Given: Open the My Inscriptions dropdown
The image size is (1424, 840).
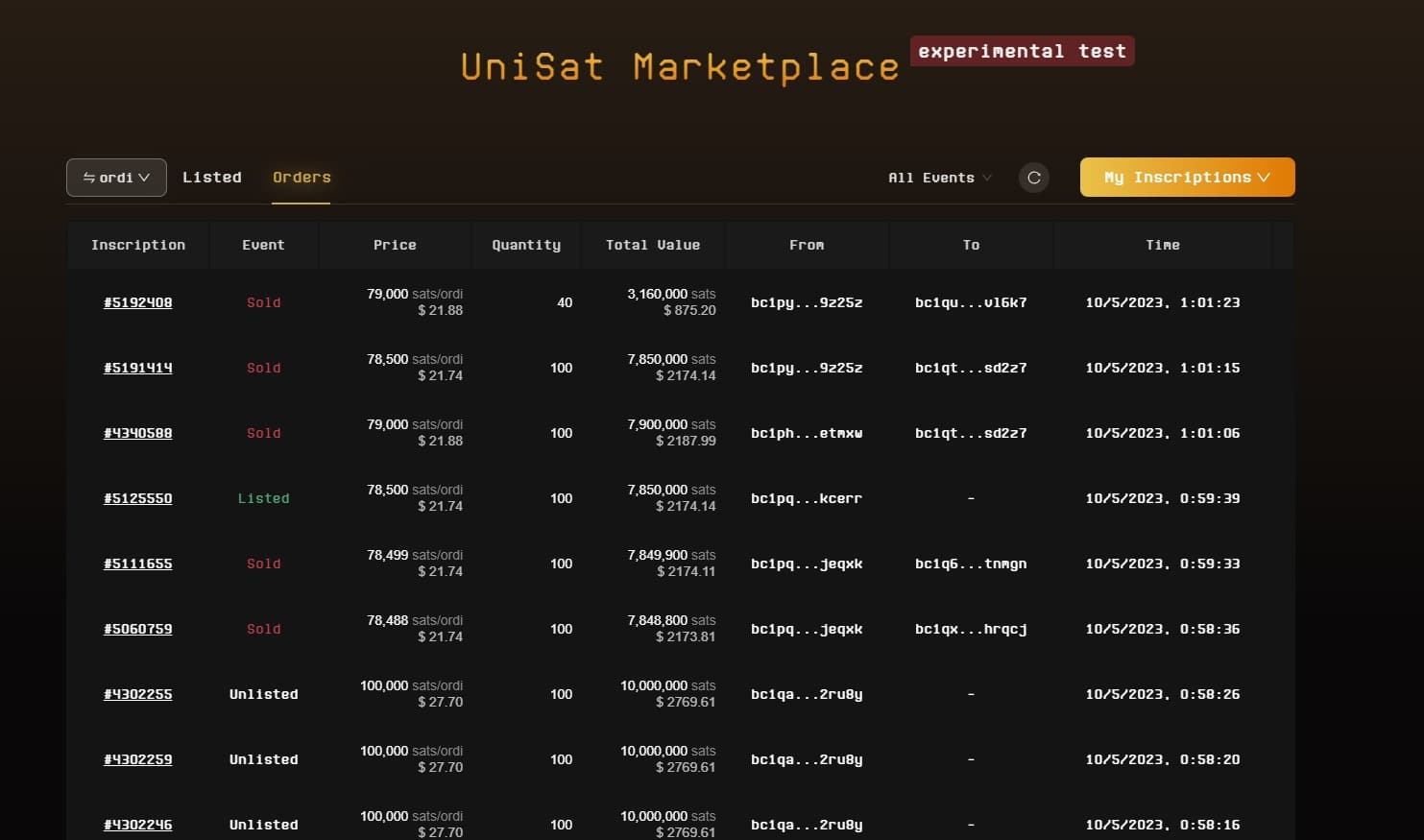Looking at the screenshot, I should coord(1187,178).
